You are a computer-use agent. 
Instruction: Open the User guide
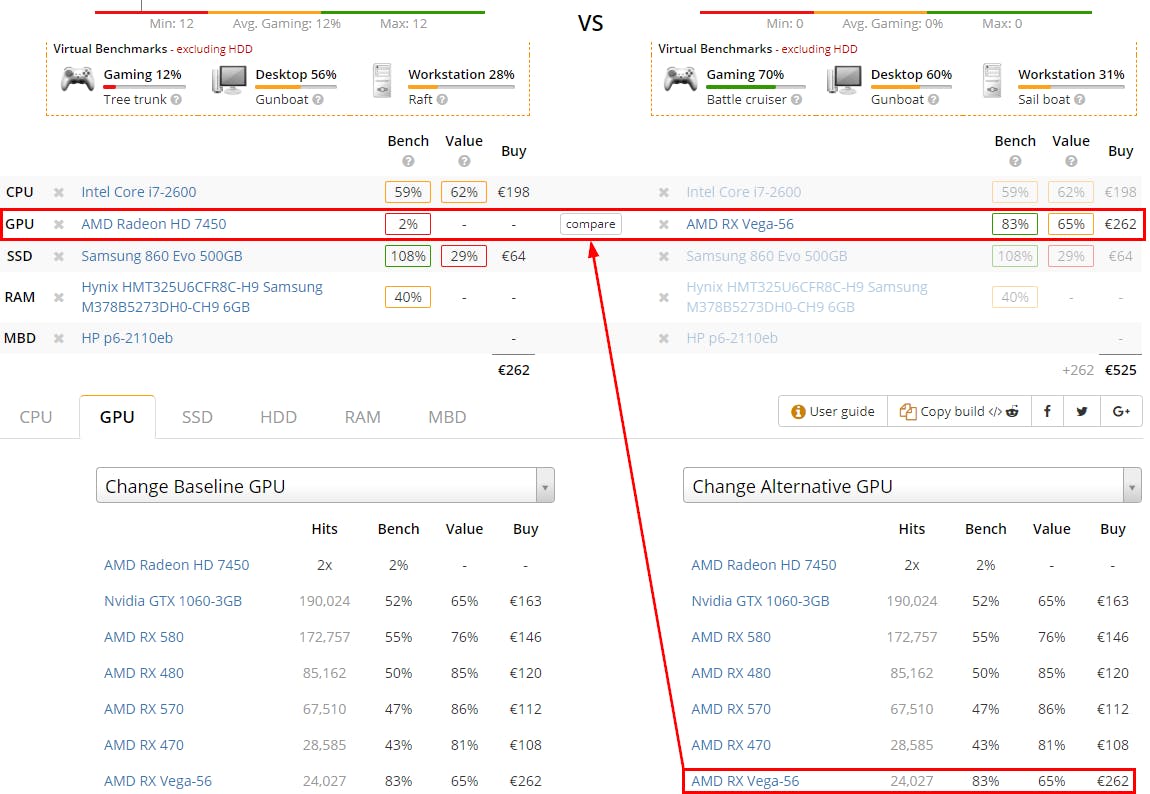click(833, 411)
